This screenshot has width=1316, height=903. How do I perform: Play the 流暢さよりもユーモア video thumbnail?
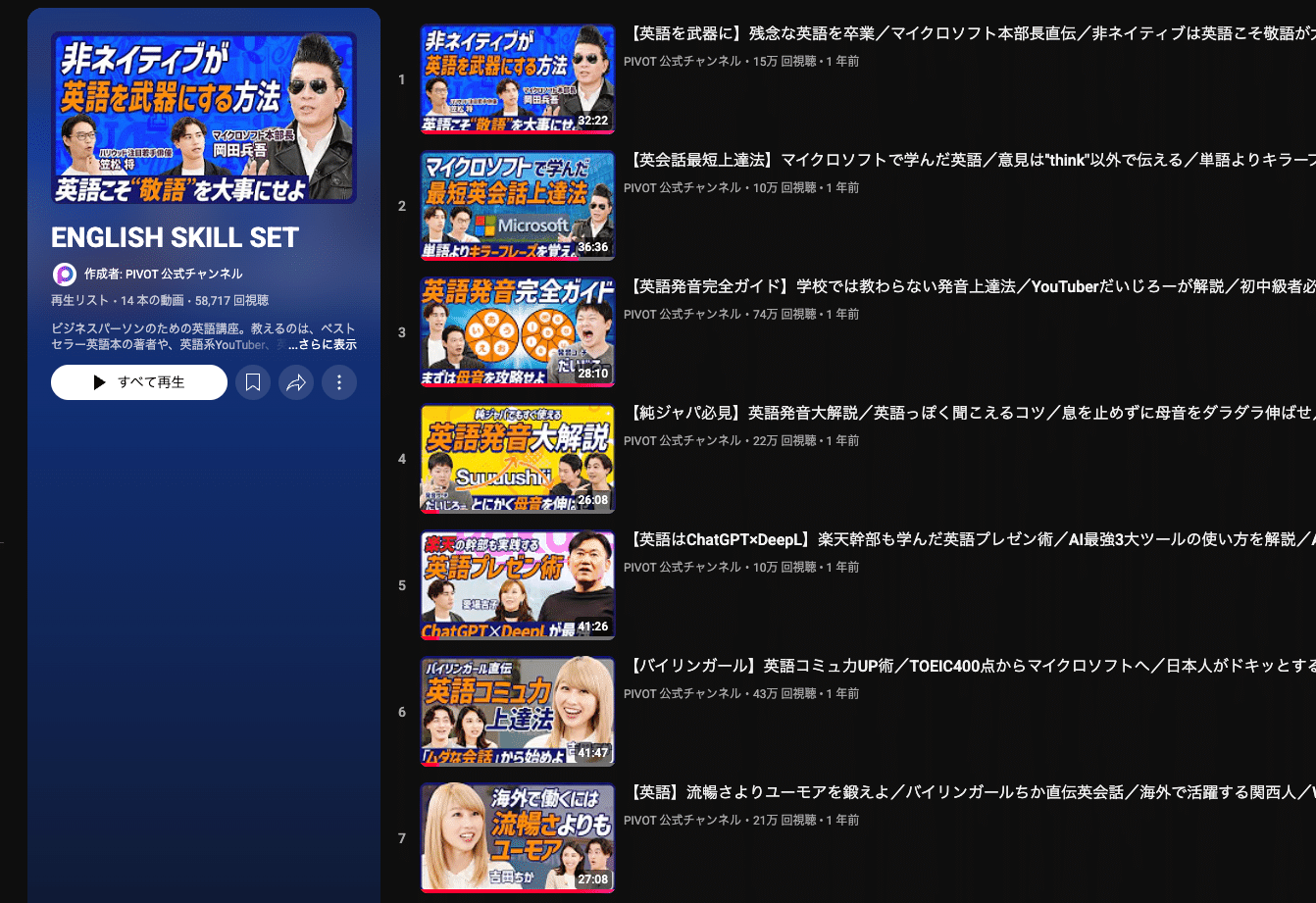[517, 838]
